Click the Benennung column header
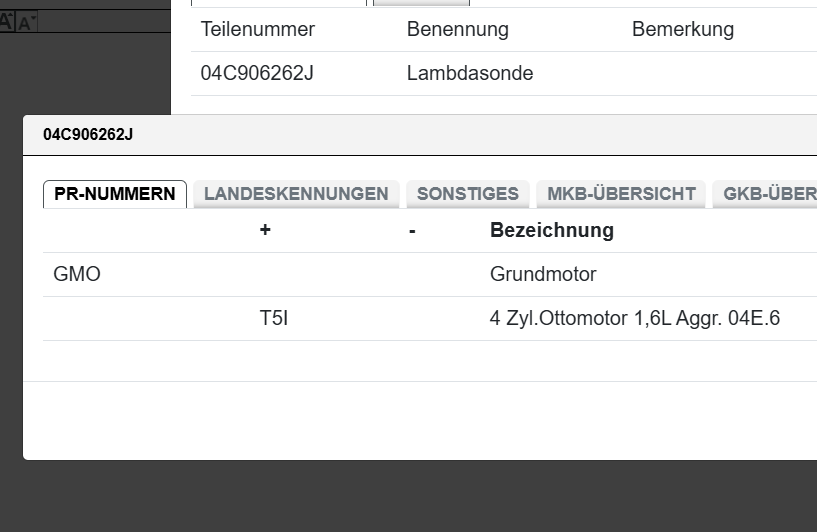 [458, 30]
